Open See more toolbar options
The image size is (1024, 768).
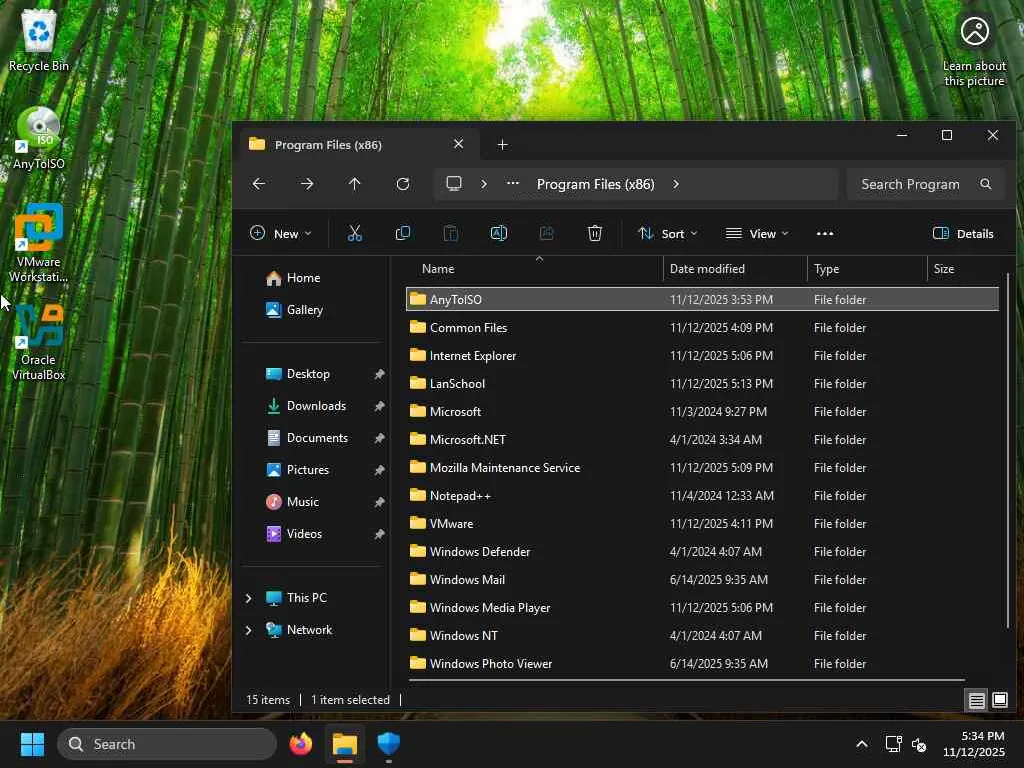click(x=825, y=233)
